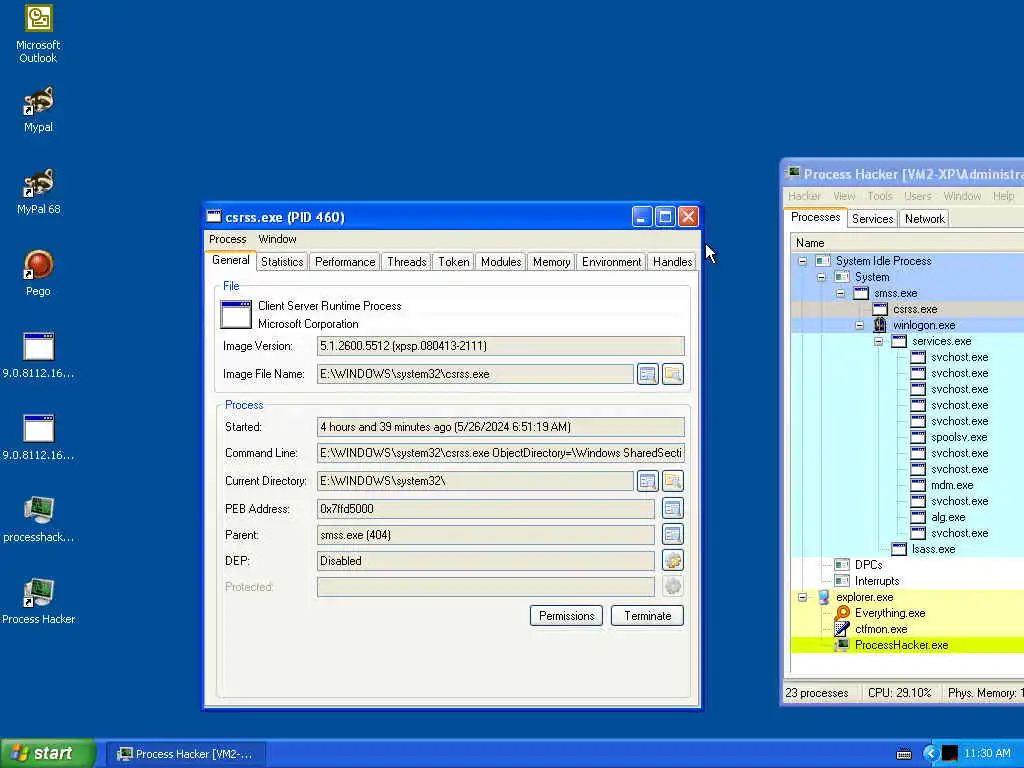Screen dimensions: 1024x768
Task: Click the CPU: 29.10% status bar entry
Action: 899,693
